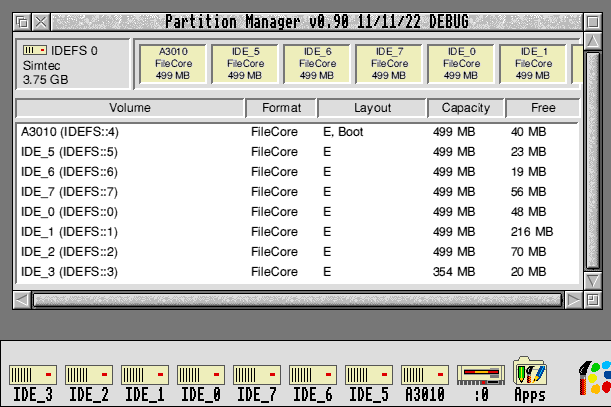The image size is (611, 407).
Task: Click the vertical scrollbar up arrow
Action: coord(593,41)
